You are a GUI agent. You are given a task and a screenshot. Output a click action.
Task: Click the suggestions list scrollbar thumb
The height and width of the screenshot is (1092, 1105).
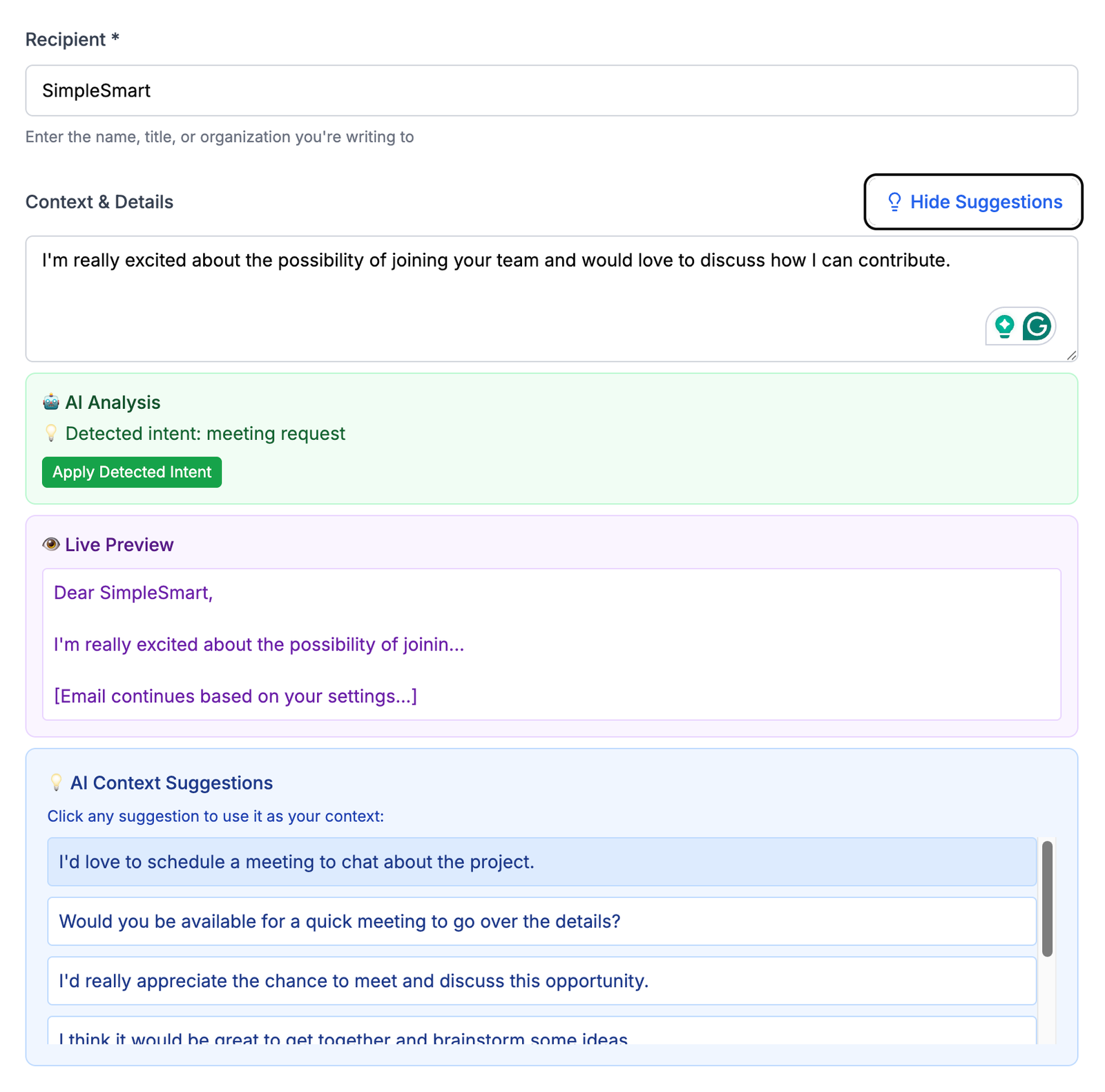click(x=1047, y=898)
